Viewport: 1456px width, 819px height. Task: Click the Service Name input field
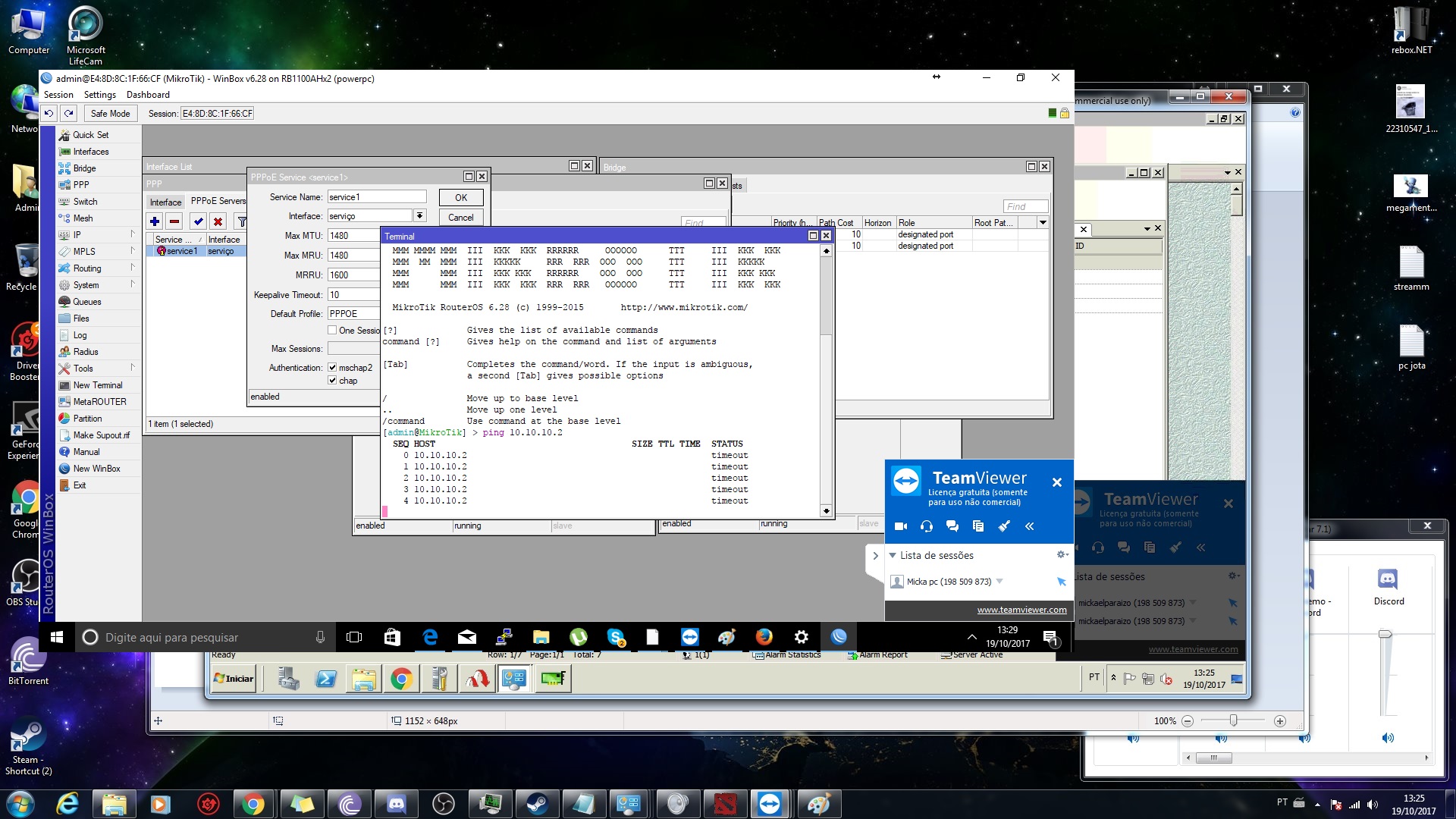(377, 197)
